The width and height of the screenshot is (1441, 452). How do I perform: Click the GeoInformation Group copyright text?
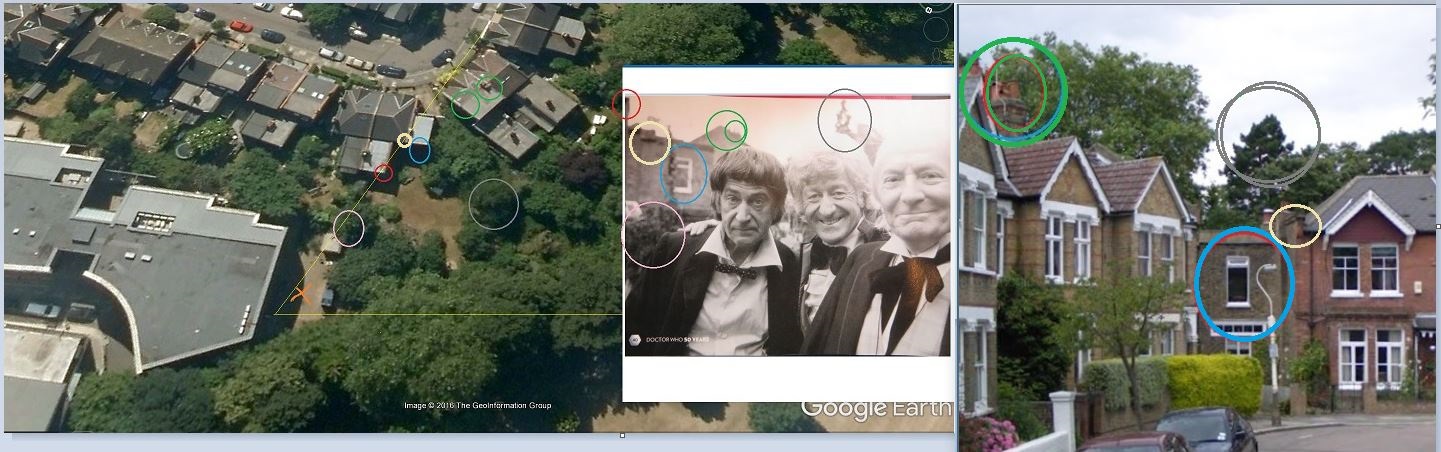click(477, 405)
